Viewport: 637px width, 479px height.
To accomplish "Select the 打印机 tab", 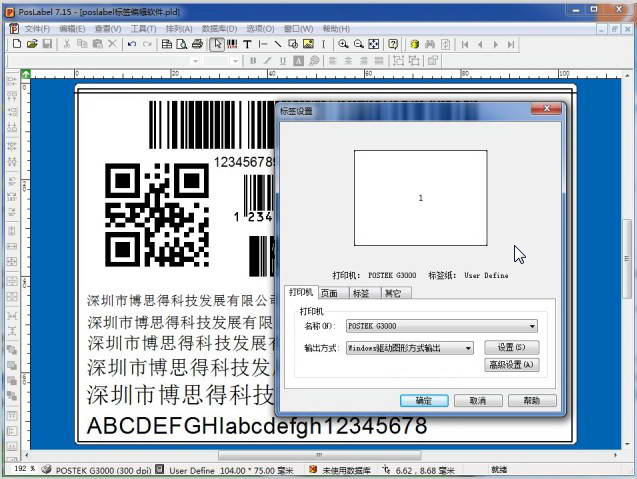I will point(301,292).
